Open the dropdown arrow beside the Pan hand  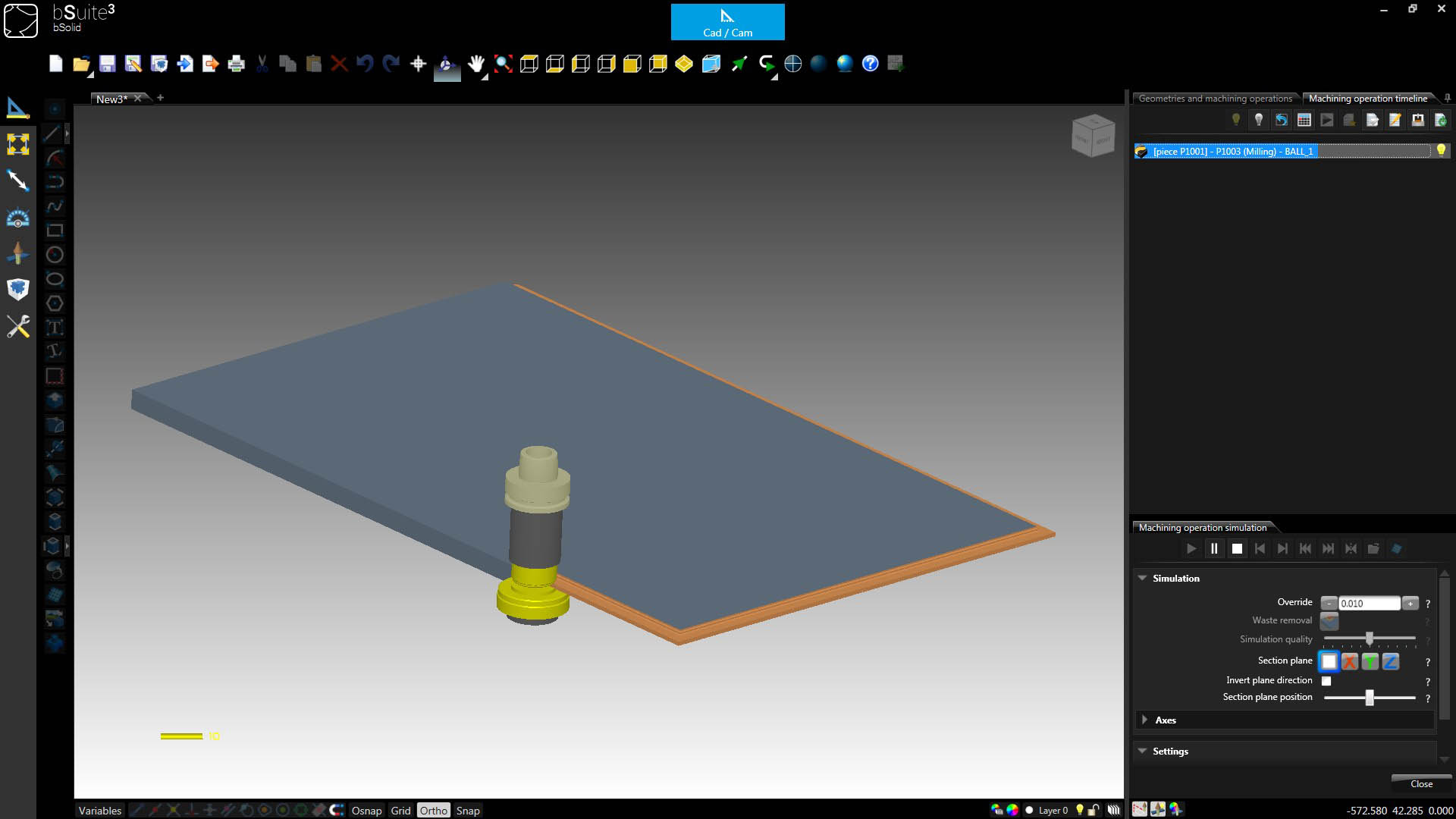tap(485, 76)
